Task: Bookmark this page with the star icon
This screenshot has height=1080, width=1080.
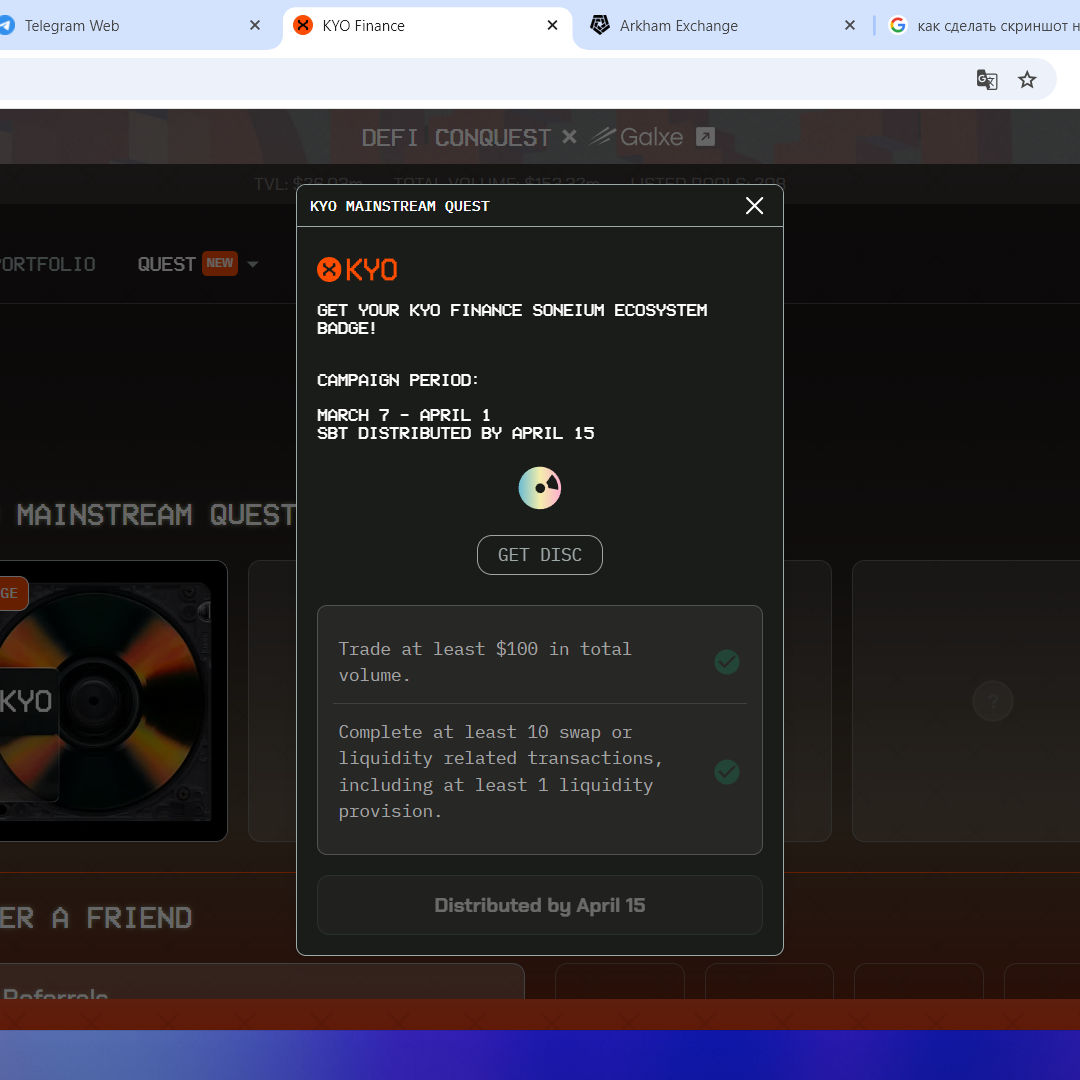Action: [x=1027, y=80]
